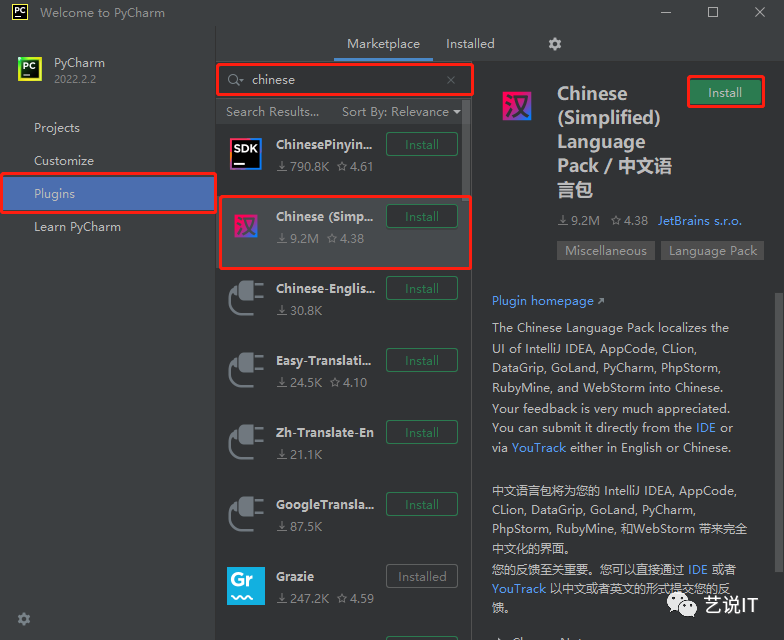Click the Language Pack tag
The image size is (784, 640).
click(x=712, y=250)
